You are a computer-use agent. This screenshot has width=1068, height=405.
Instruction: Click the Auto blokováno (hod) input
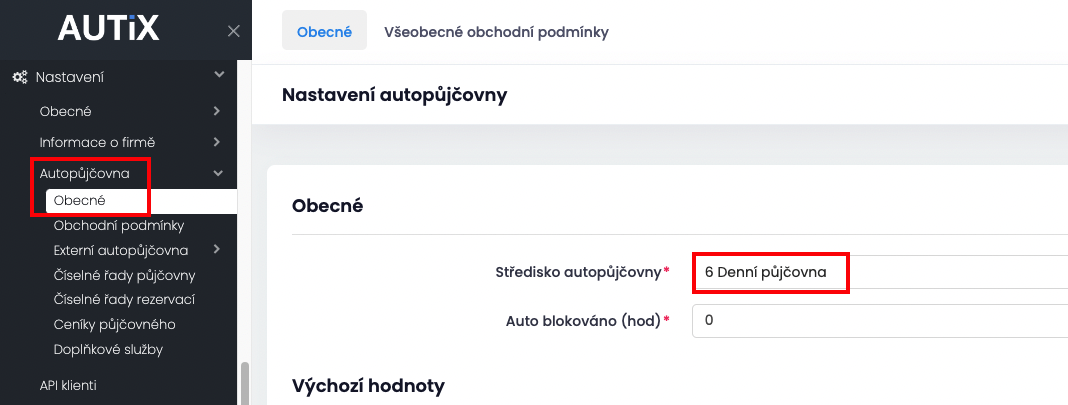[x=879, y=321]
